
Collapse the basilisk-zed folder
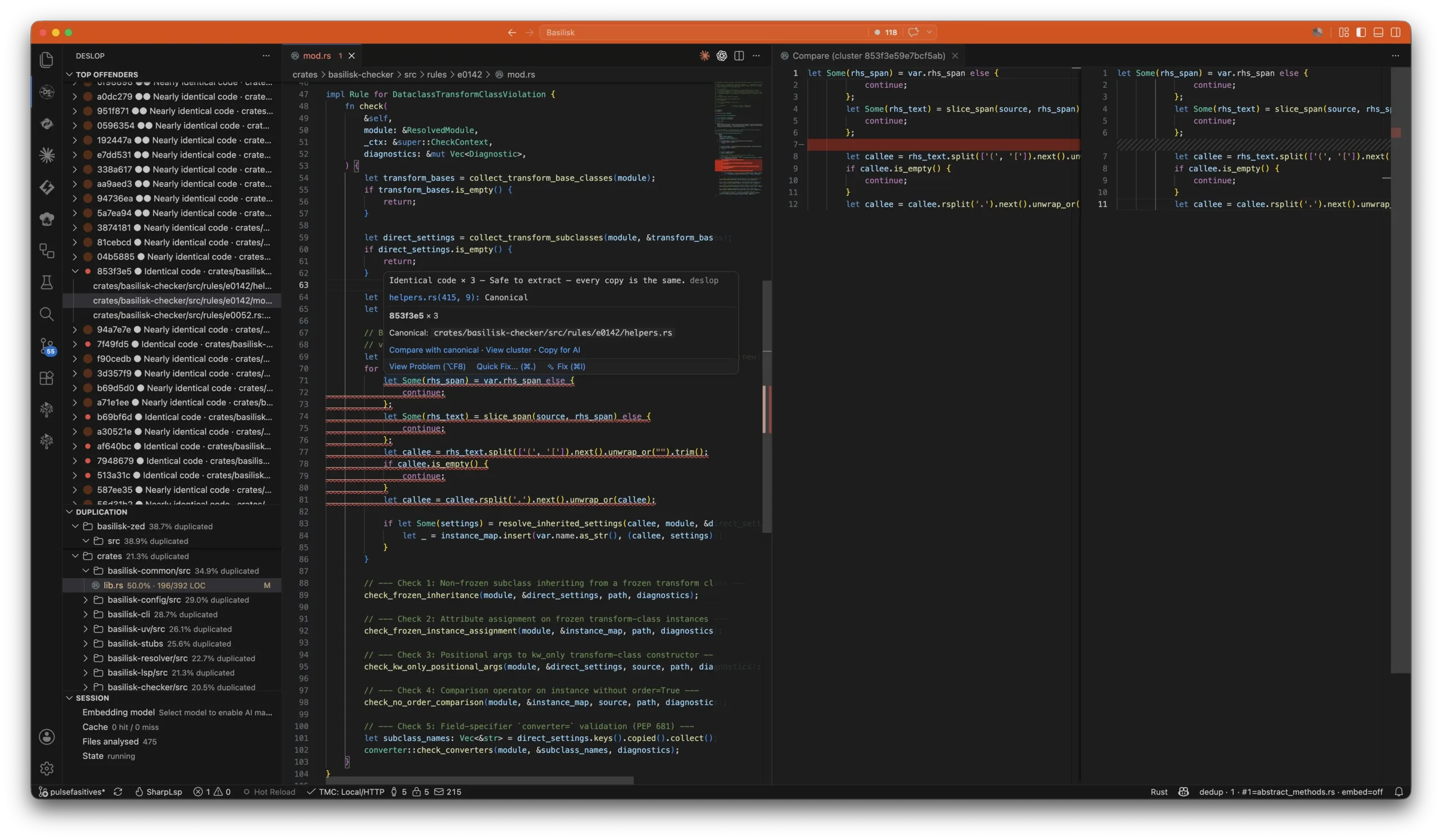(x=75, y=526)
